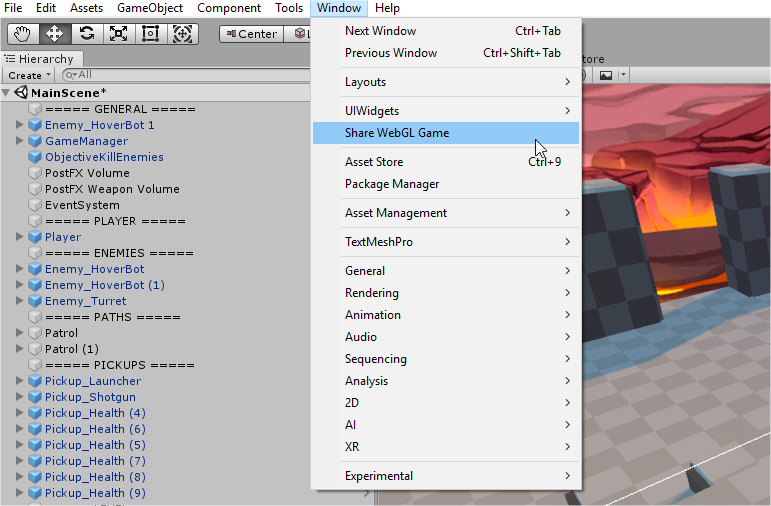The width and height of the screenshot is (771, 506).
Task: Click the Player prefab cube icon
Action: click(x=35, y=237)
